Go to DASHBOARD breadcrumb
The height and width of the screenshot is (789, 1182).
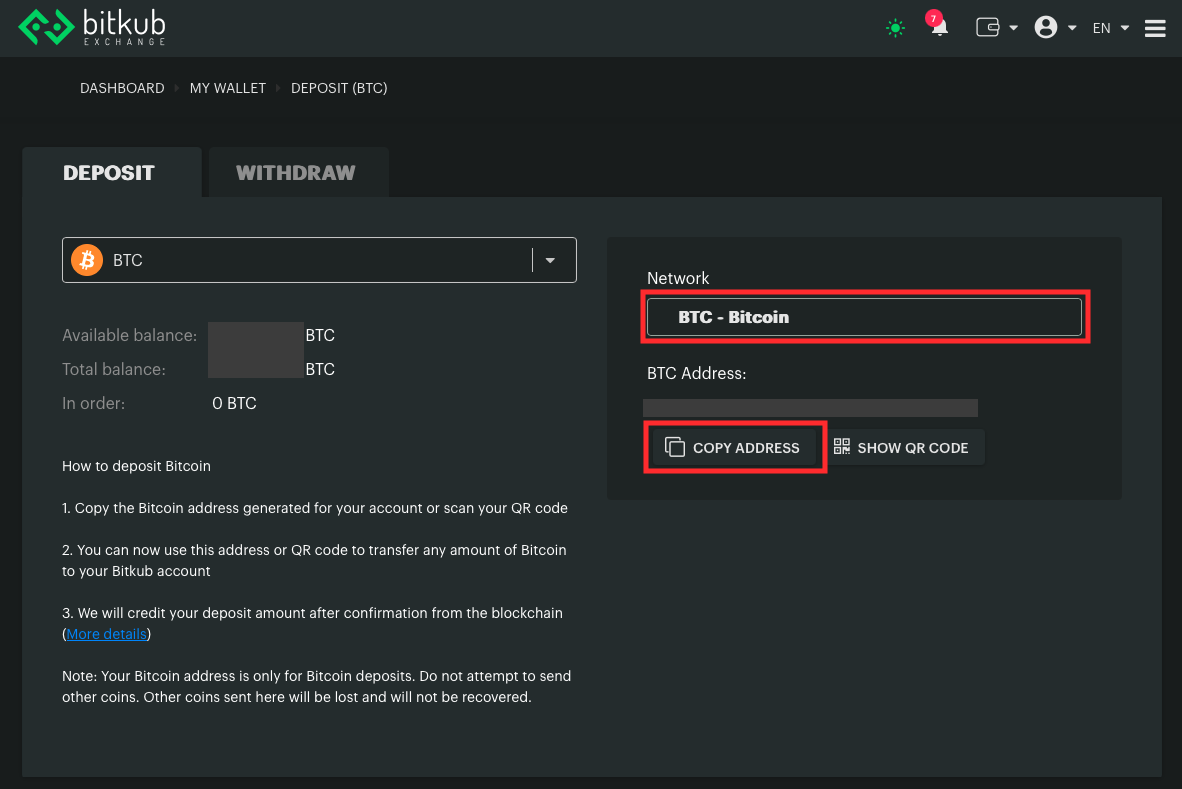[122, 88]
